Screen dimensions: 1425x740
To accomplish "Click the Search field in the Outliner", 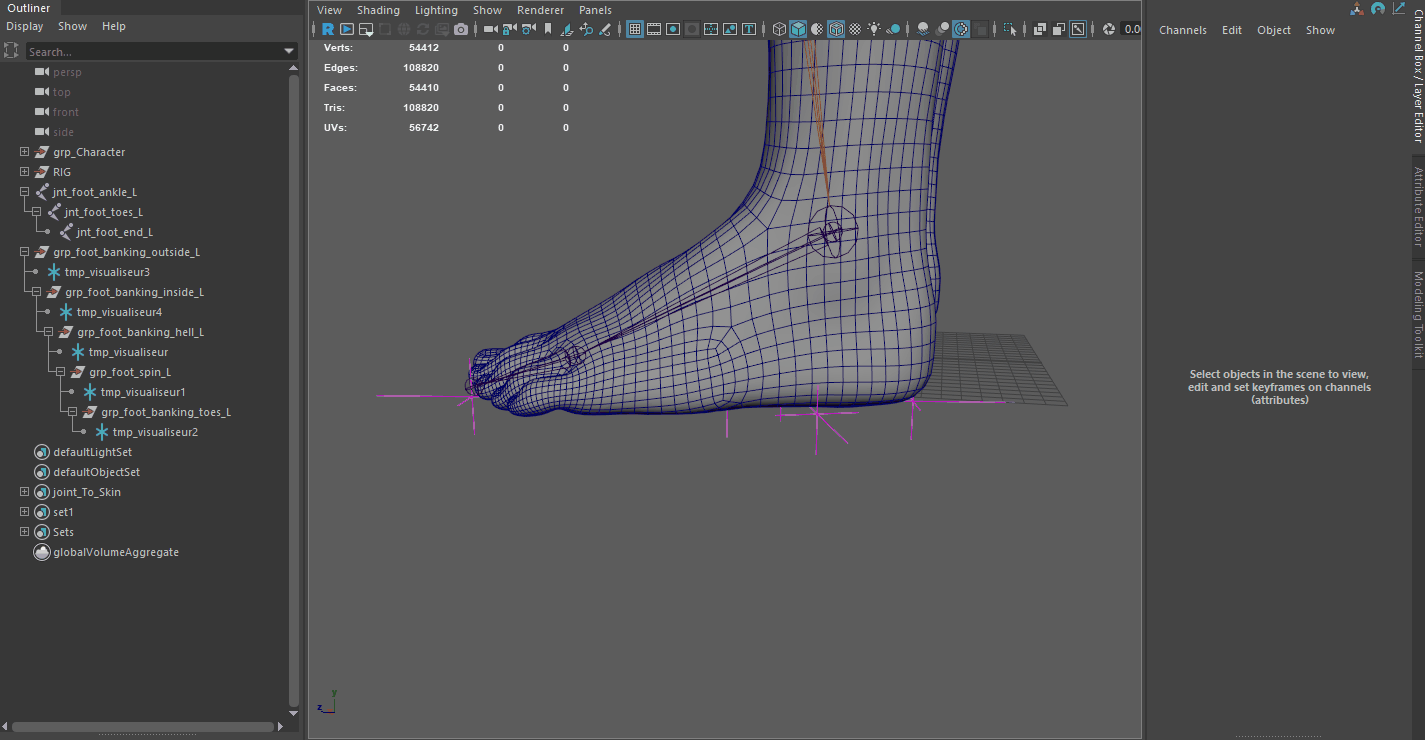I will [150, 50].
